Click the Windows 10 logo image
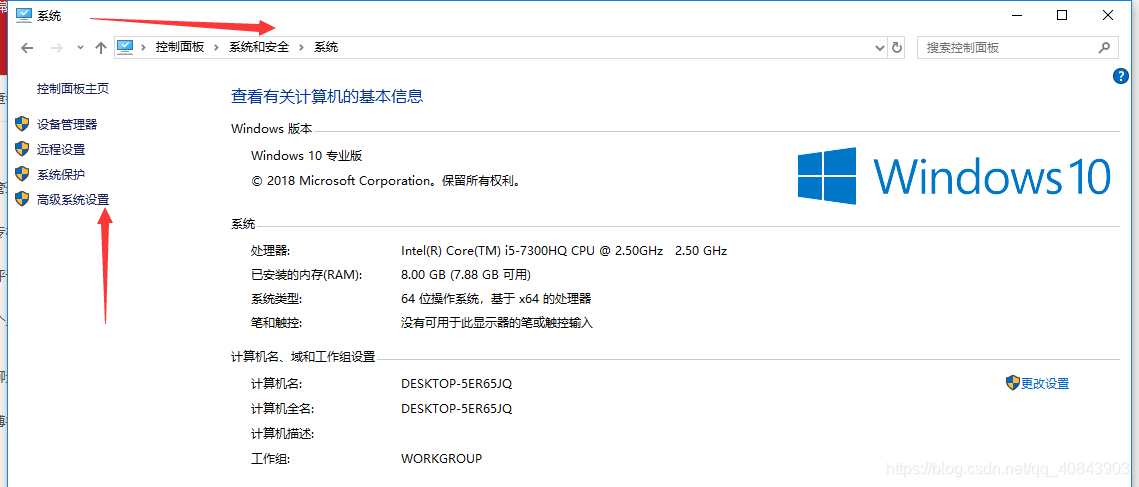The image size is (1139, 487). [x=954, y=174]
